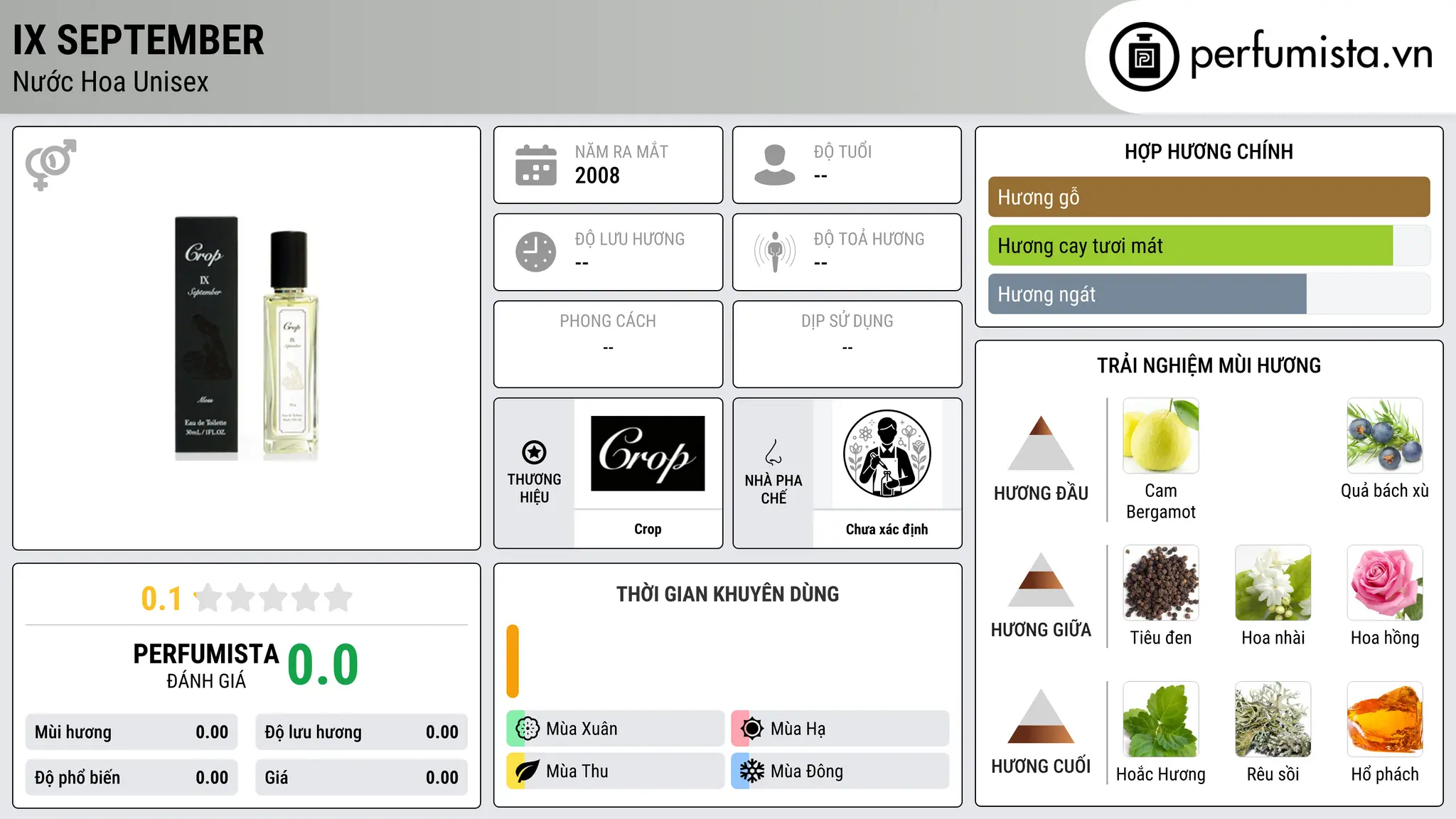Viewport: 1456px width, 819px height.
Task: Click the 2008 release year value
Action: (597, 176)
